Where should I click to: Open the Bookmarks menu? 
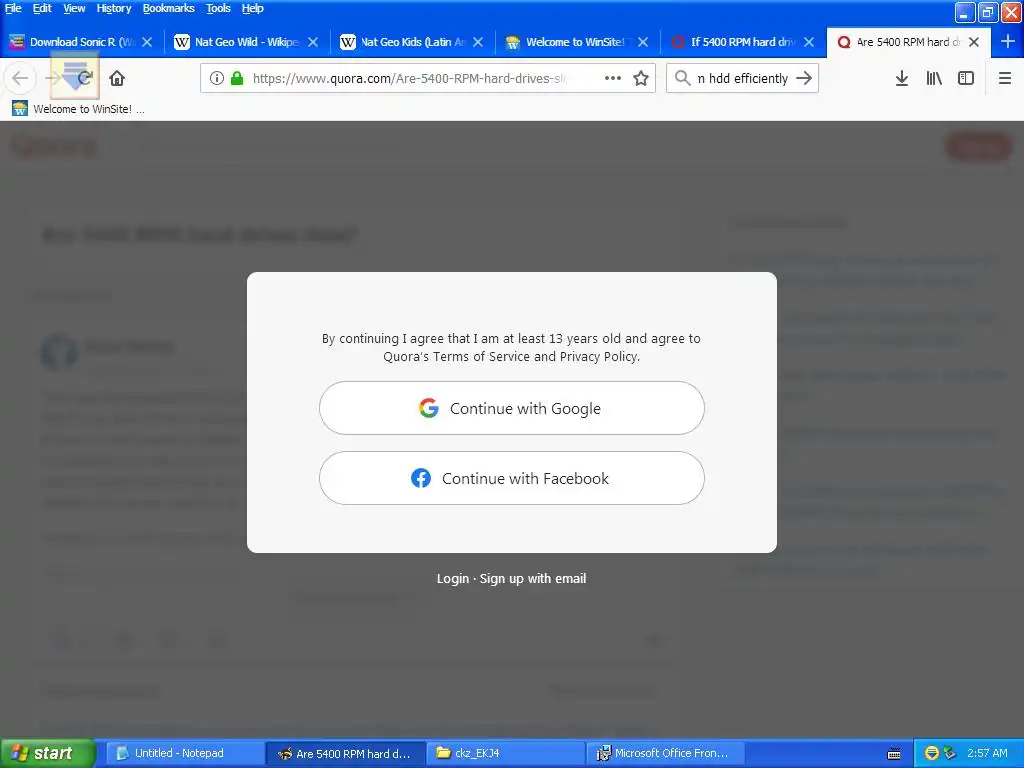tap(168, 8)
